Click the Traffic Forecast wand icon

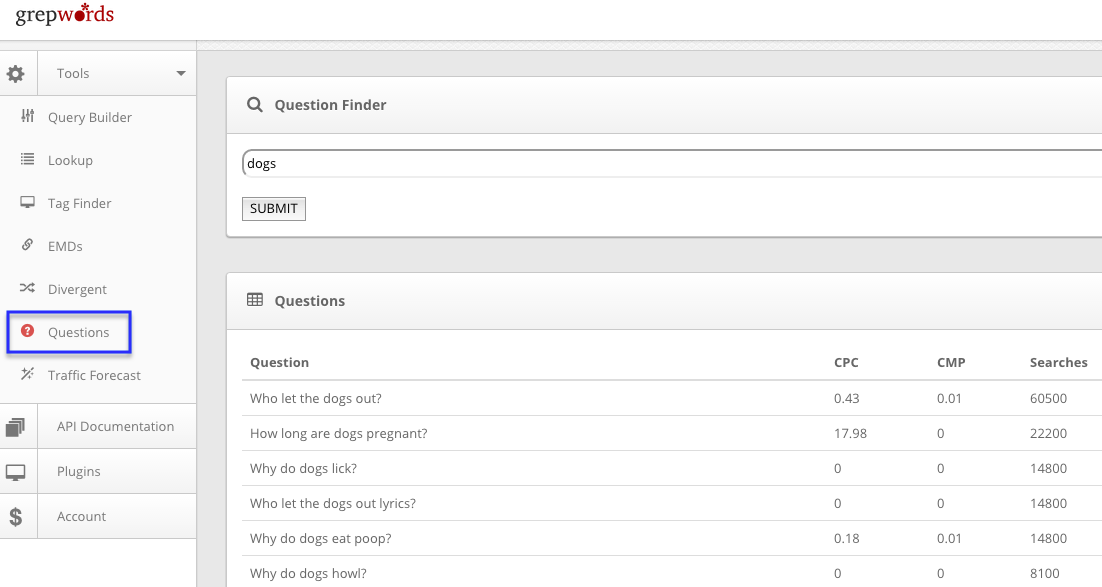coord(28,375)
